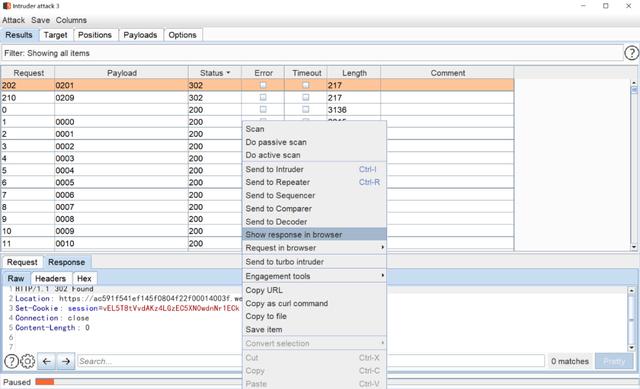Choose Copy URL from context menu
Screen dimensions: 640x389
[314, 290]
